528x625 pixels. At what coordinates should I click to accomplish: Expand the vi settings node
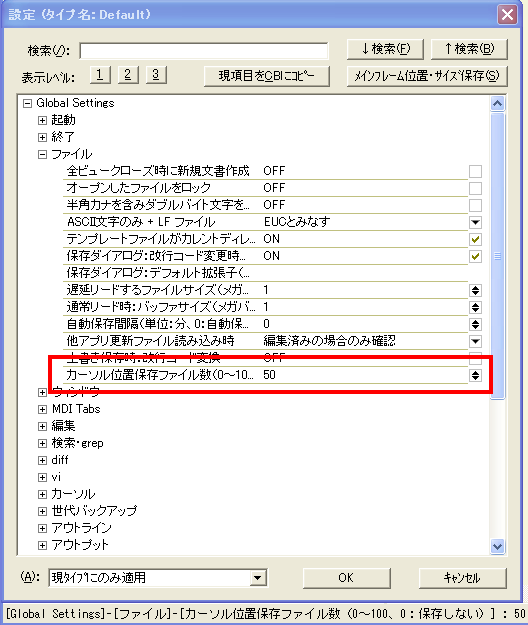click(42, 477)
